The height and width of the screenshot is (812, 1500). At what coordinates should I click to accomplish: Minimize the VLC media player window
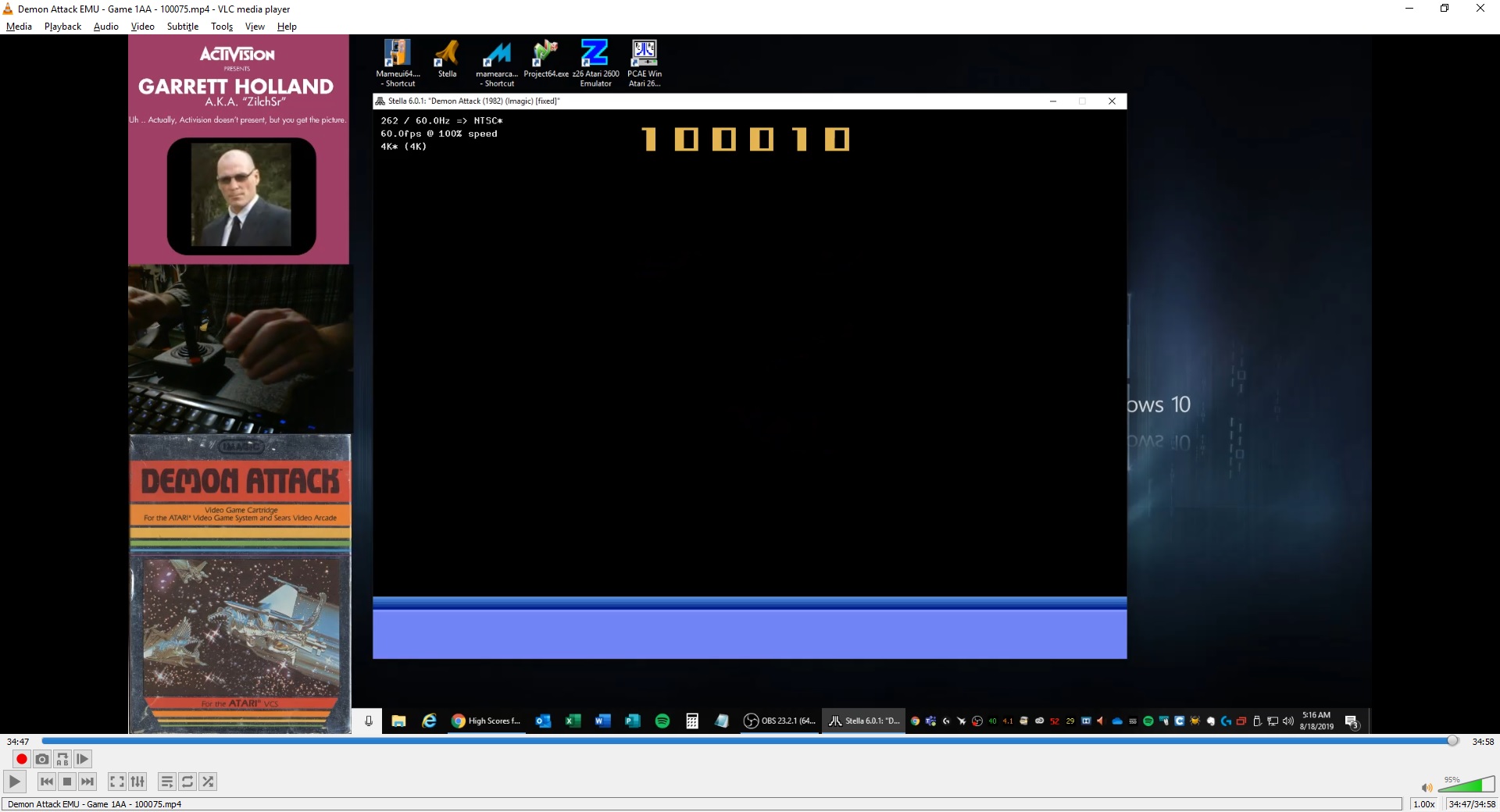pos(1409,9)
